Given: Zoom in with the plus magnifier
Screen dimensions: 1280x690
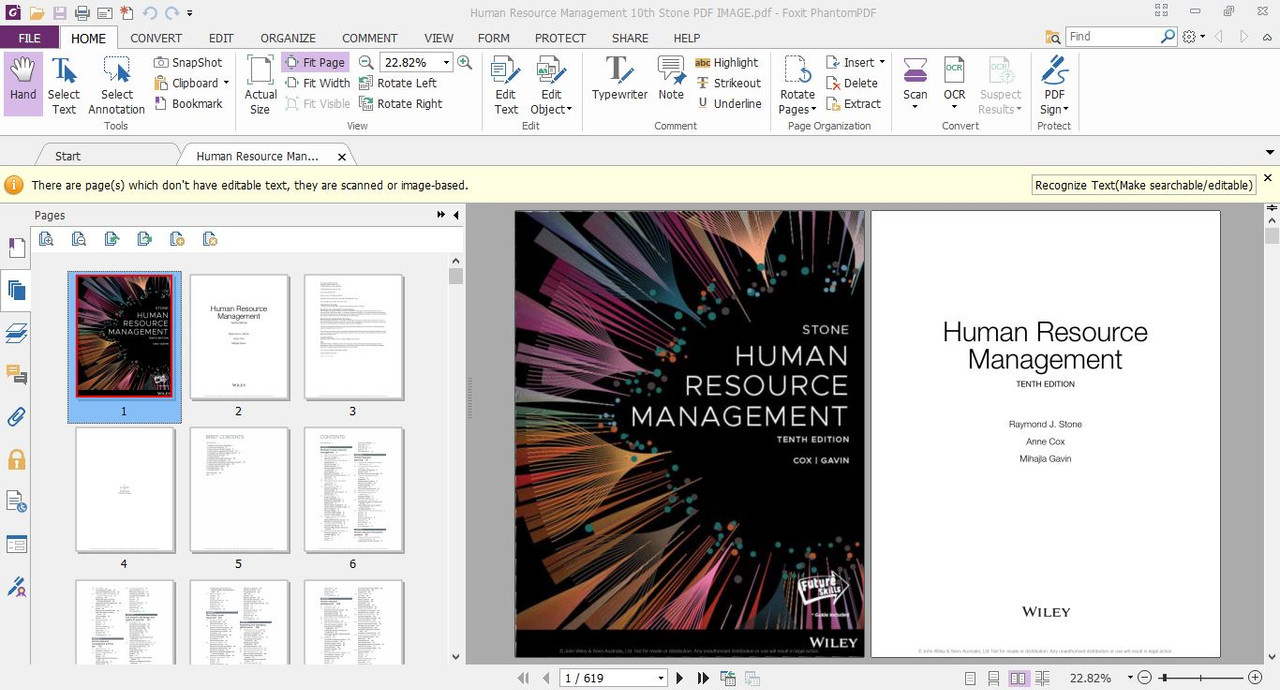Looking at the screenshot, I should tap(464, 62).
